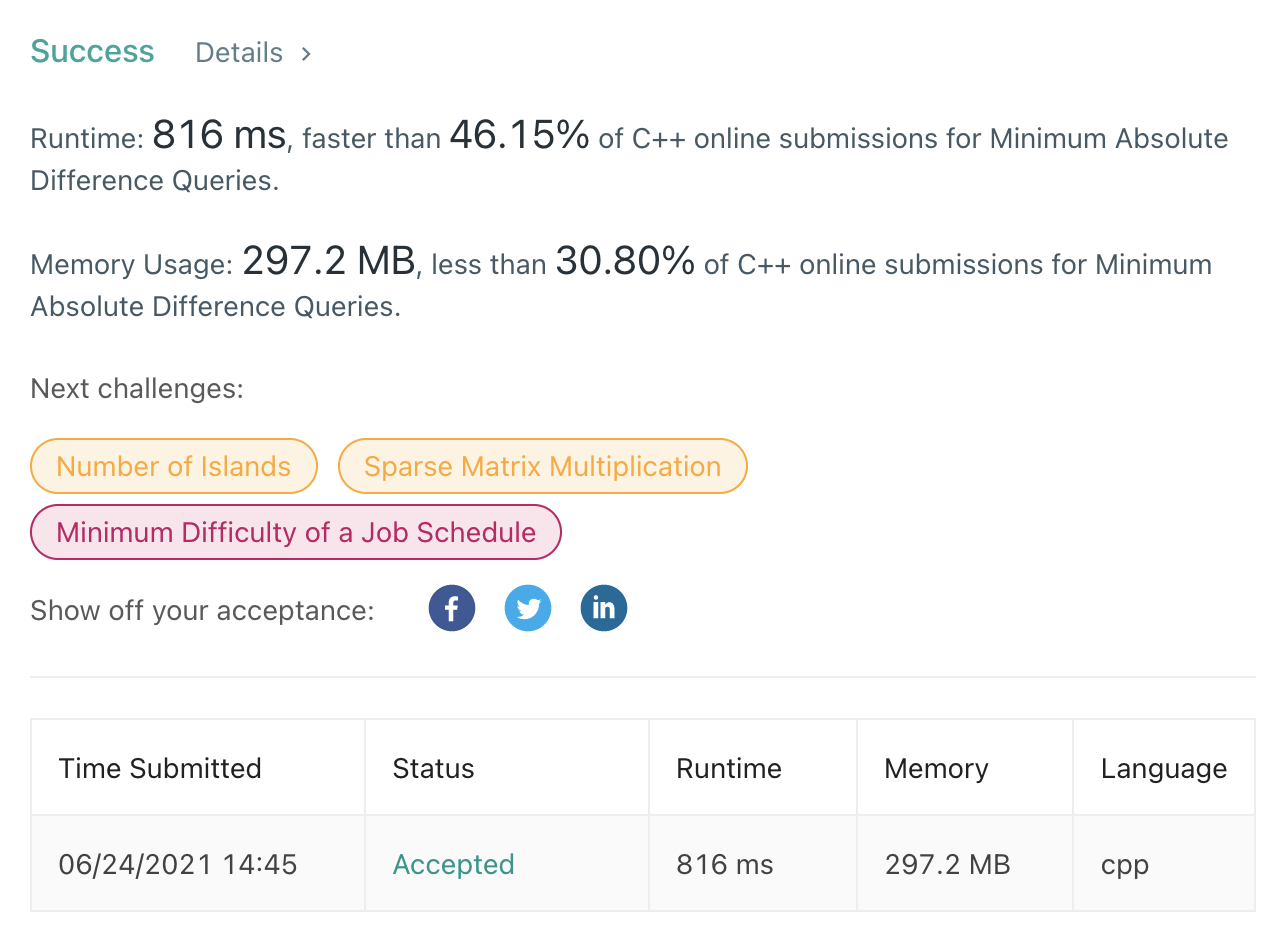Click the Runtime column header
The image size is (1280, 952).
point(729,768)
